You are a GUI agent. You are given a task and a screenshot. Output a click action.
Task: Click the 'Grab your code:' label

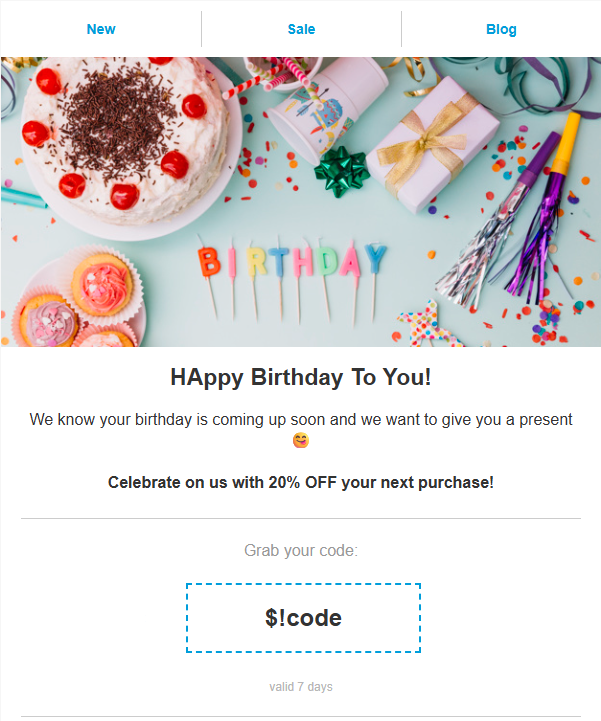(x=301, y=550)
